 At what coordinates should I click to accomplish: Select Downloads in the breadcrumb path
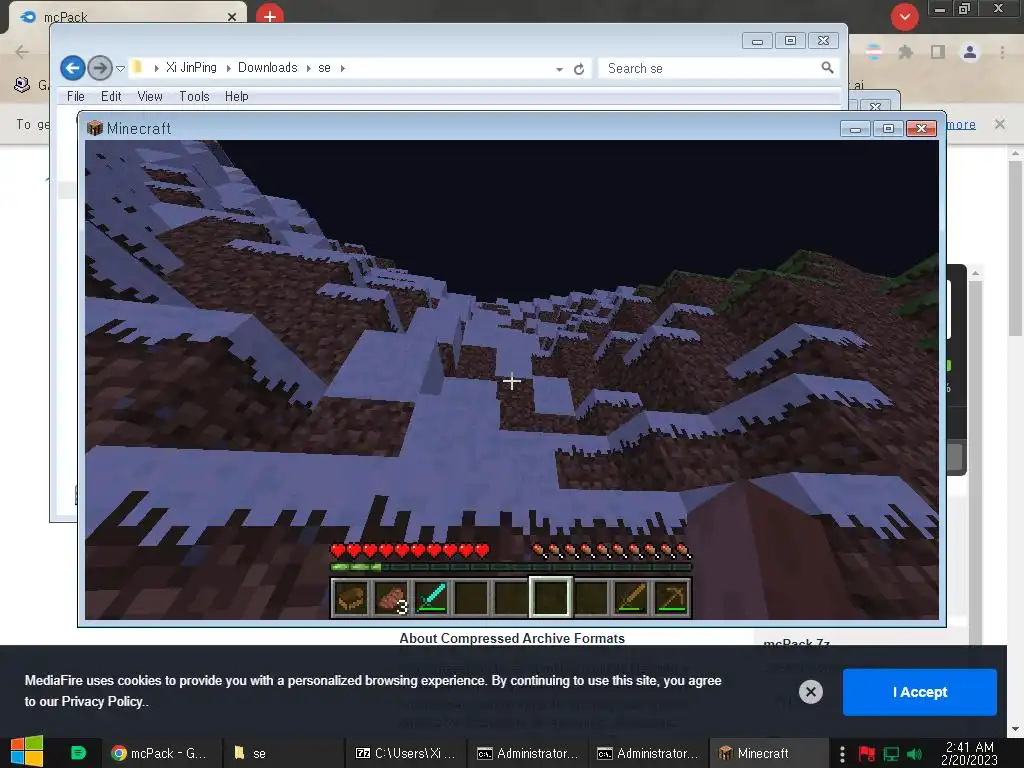(267, 67)
